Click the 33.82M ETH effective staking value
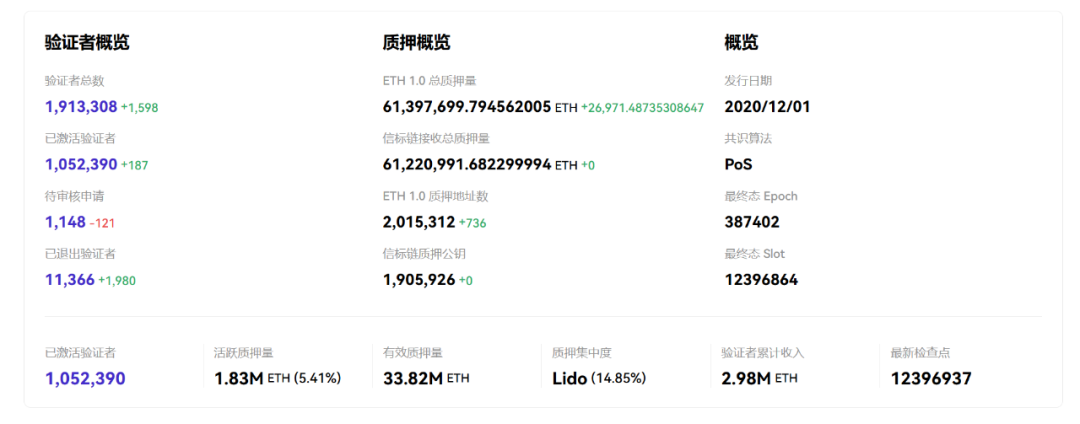The height and width of the screenshot is (424, 1080). [x=426, y=379]
